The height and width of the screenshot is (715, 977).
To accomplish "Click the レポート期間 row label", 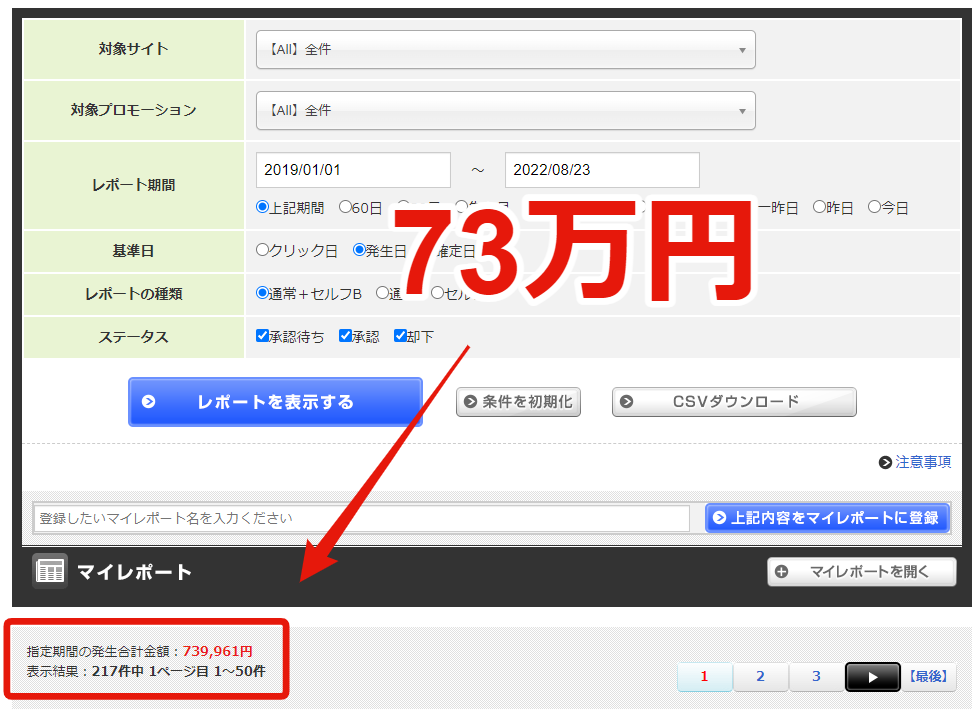I will [133, 185].
